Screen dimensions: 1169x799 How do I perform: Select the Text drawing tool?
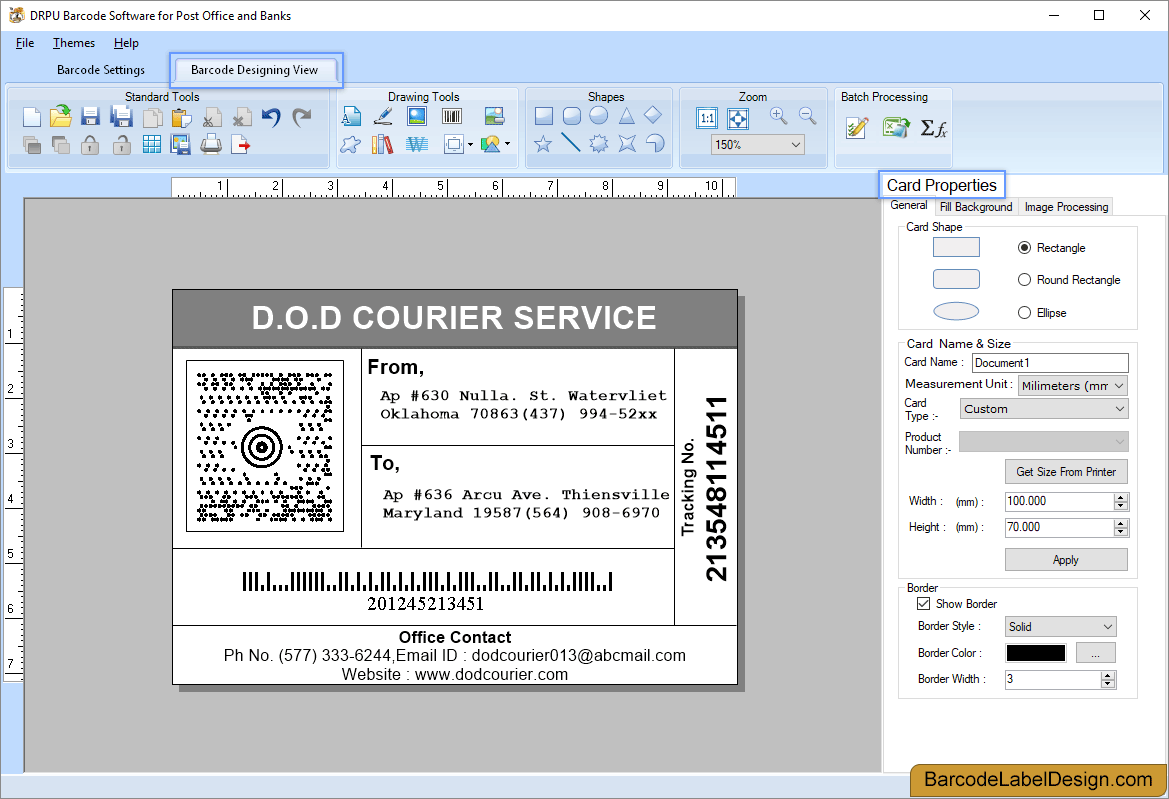(x=352, y=116)
